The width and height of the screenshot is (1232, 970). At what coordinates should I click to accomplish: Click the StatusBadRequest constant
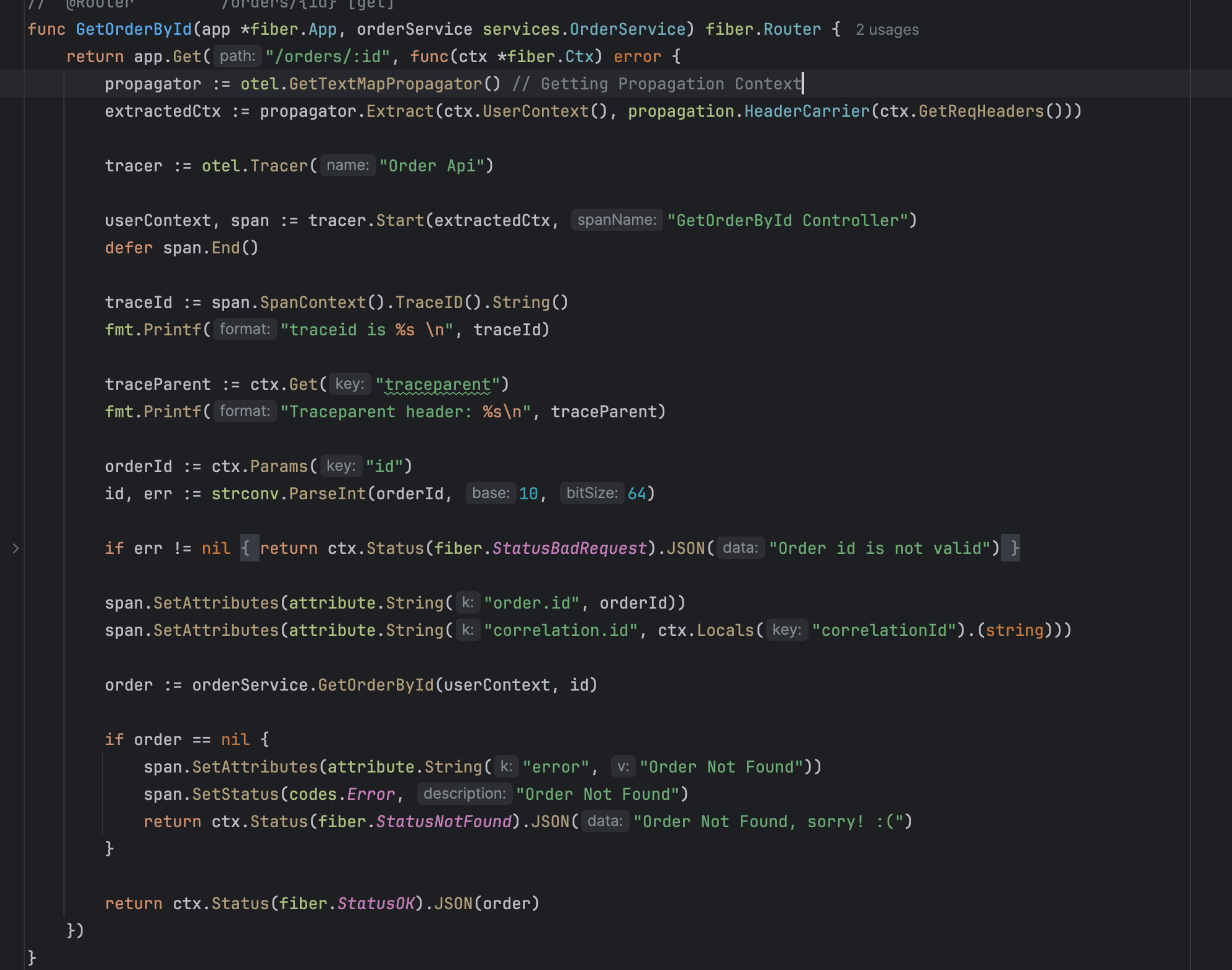tap(569, 548)
